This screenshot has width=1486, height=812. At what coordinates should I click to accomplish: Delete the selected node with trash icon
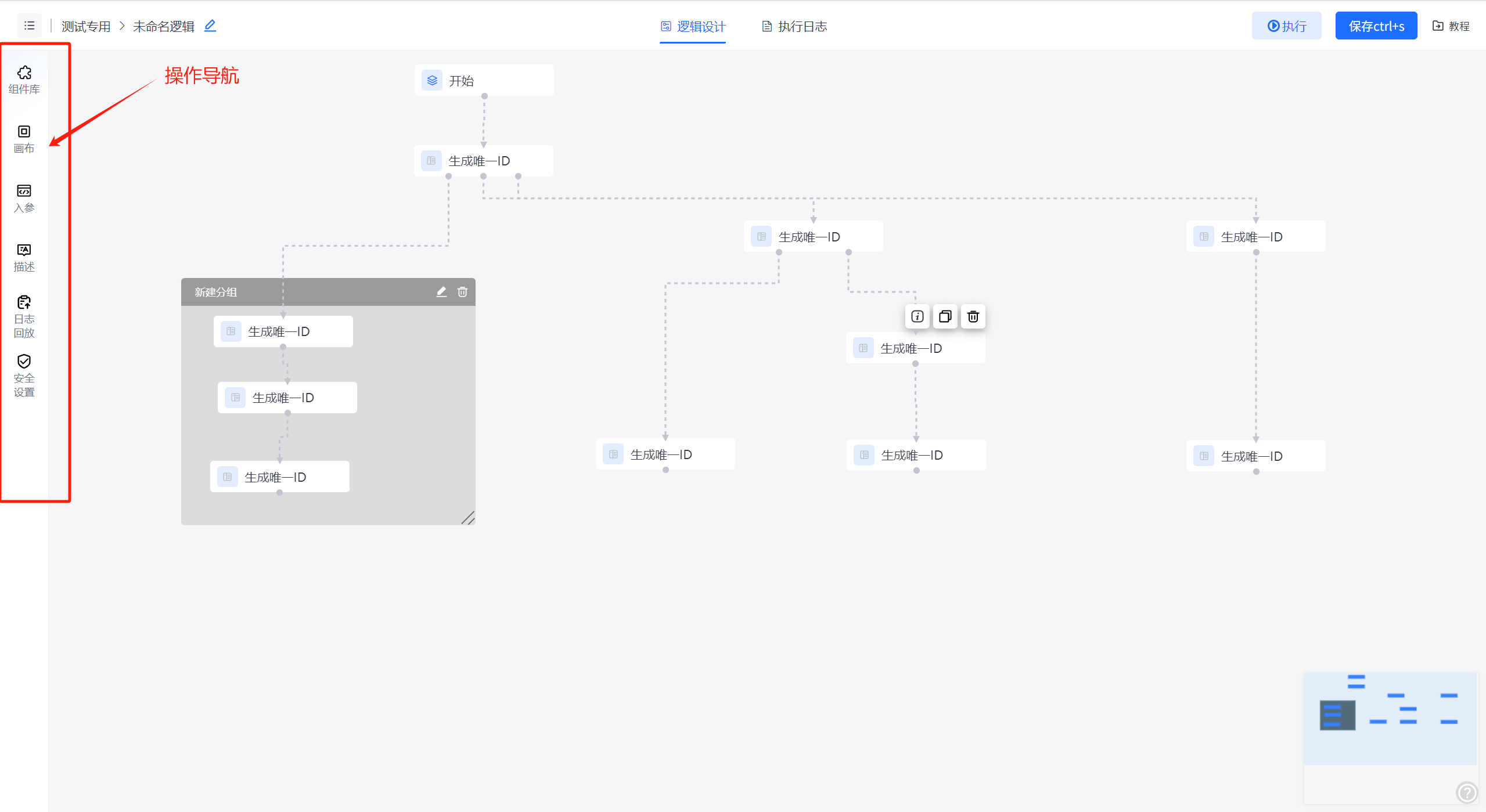(973, 316)
